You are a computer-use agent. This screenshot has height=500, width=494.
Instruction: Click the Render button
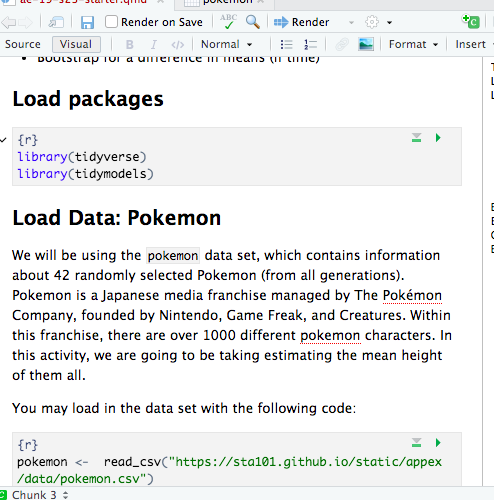(302, 22)
